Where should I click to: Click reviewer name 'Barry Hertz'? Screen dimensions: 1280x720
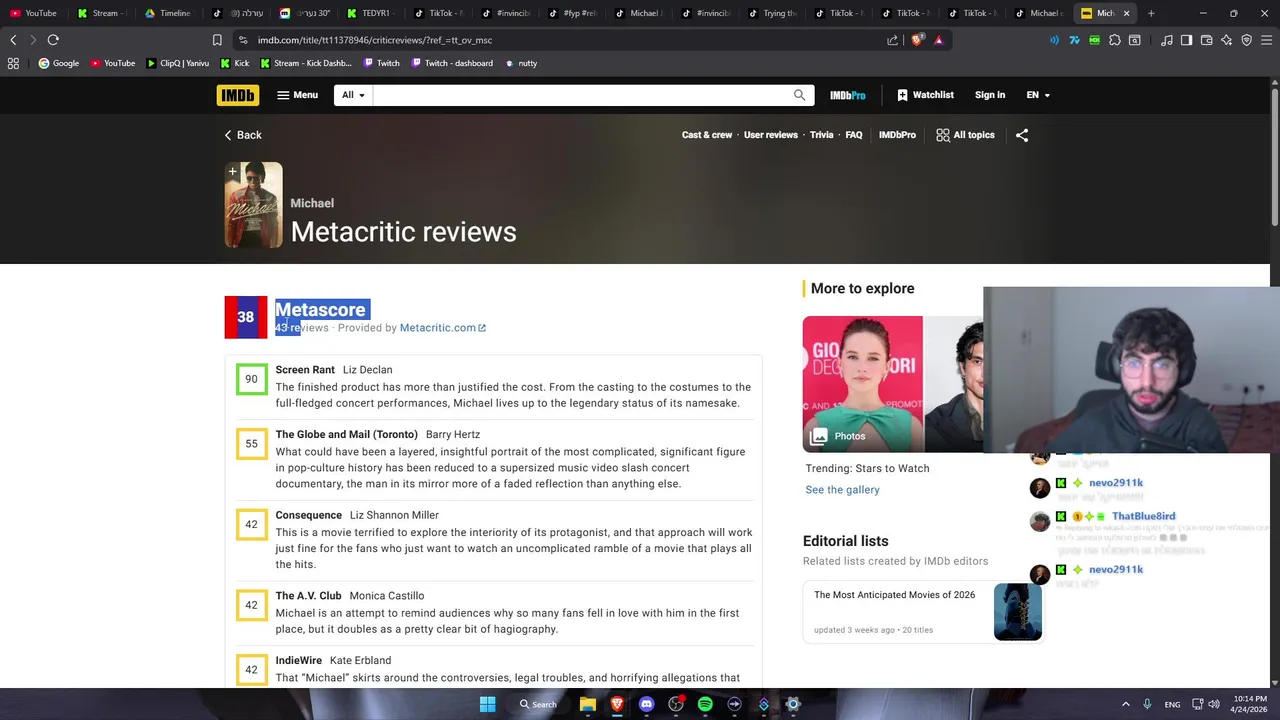[453, 435]
